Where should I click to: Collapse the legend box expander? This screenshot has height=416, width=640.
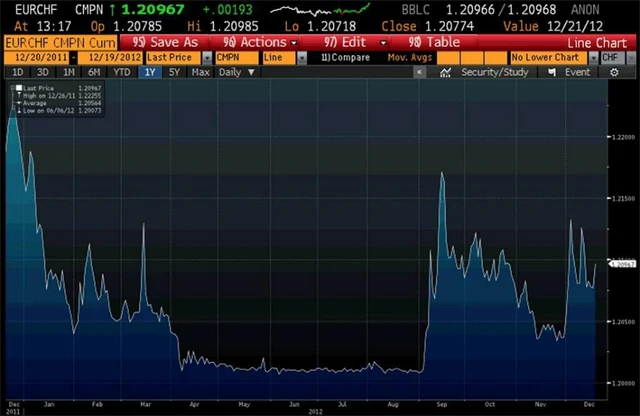pyautogui.click(x=13, y=88)
